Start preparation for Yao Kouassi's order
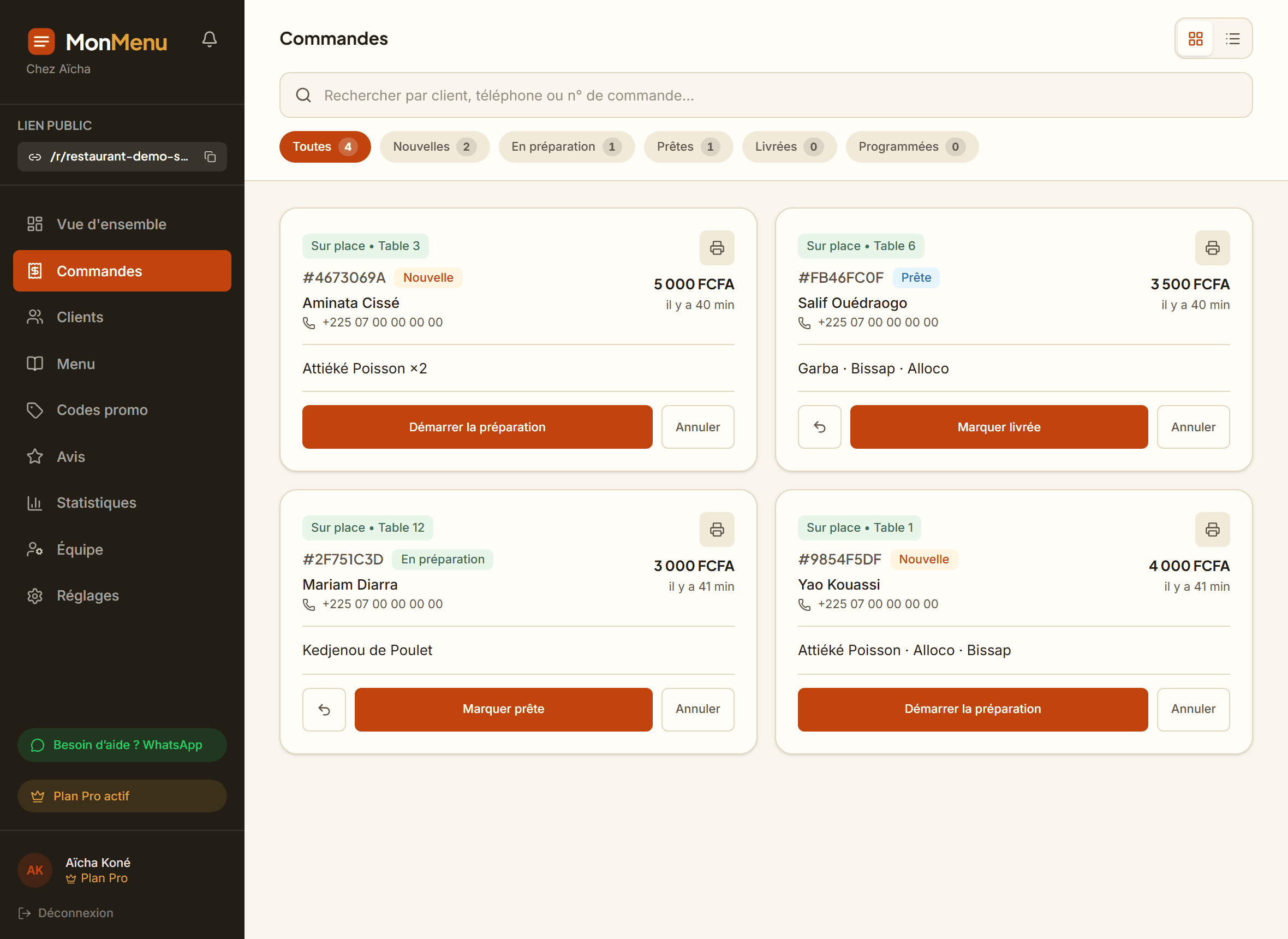This screenshot has height=939, width=1288. point(973,709)
